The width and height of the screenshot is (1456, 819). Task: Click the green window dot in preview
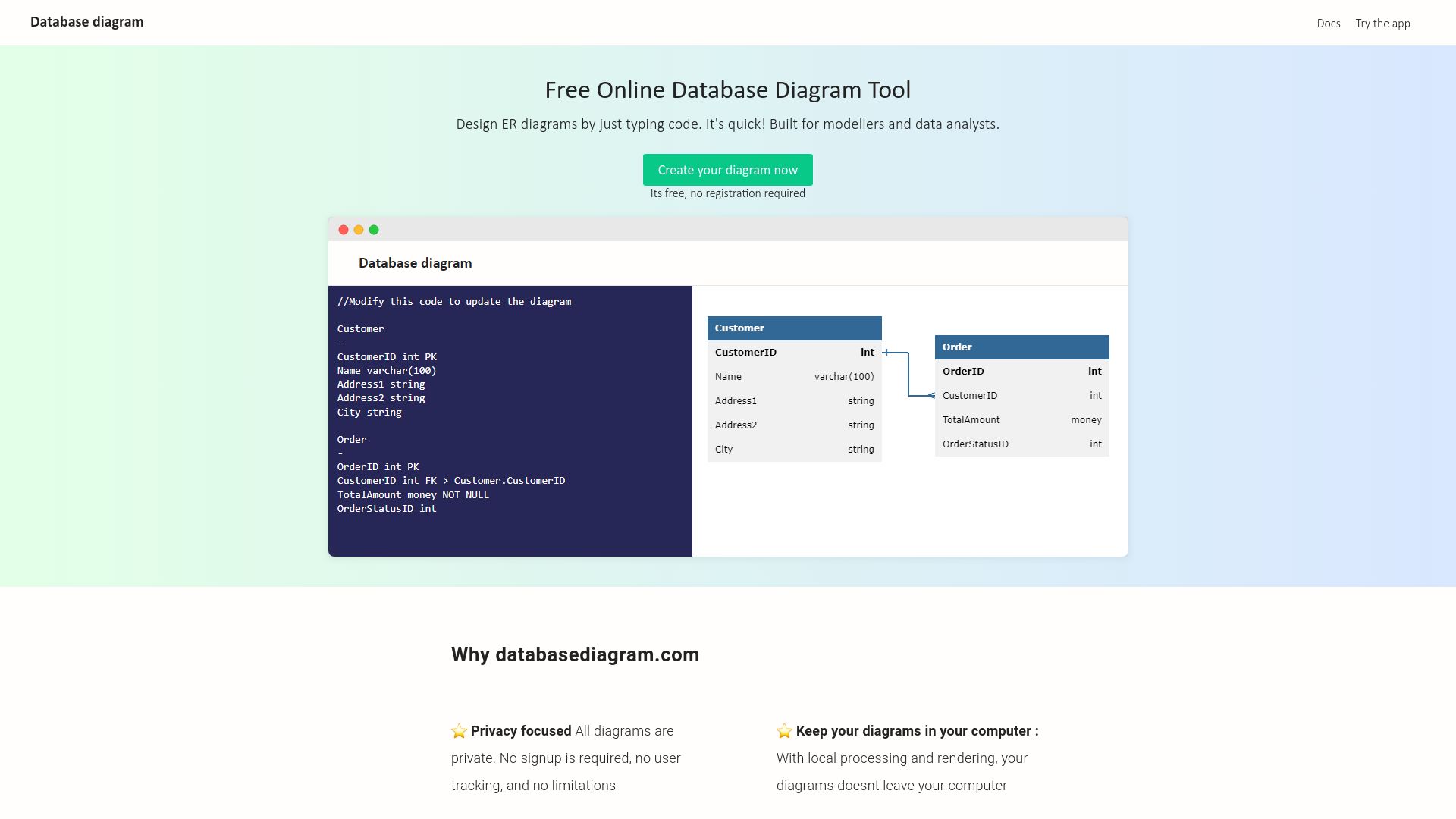[374, 230]
